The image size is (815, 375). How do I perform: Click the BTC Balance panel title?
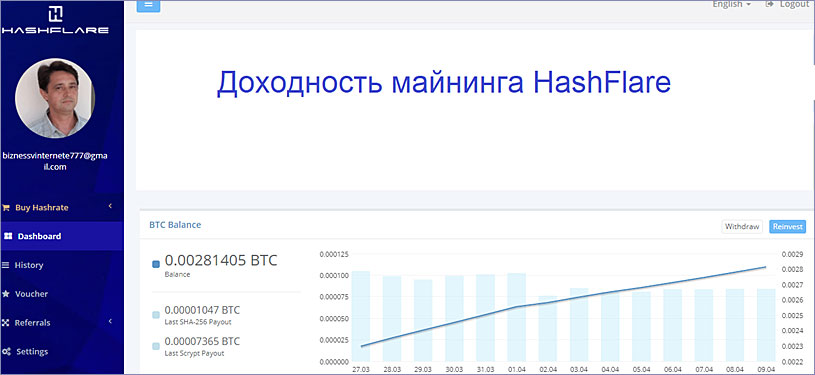[x=175, y=225]
